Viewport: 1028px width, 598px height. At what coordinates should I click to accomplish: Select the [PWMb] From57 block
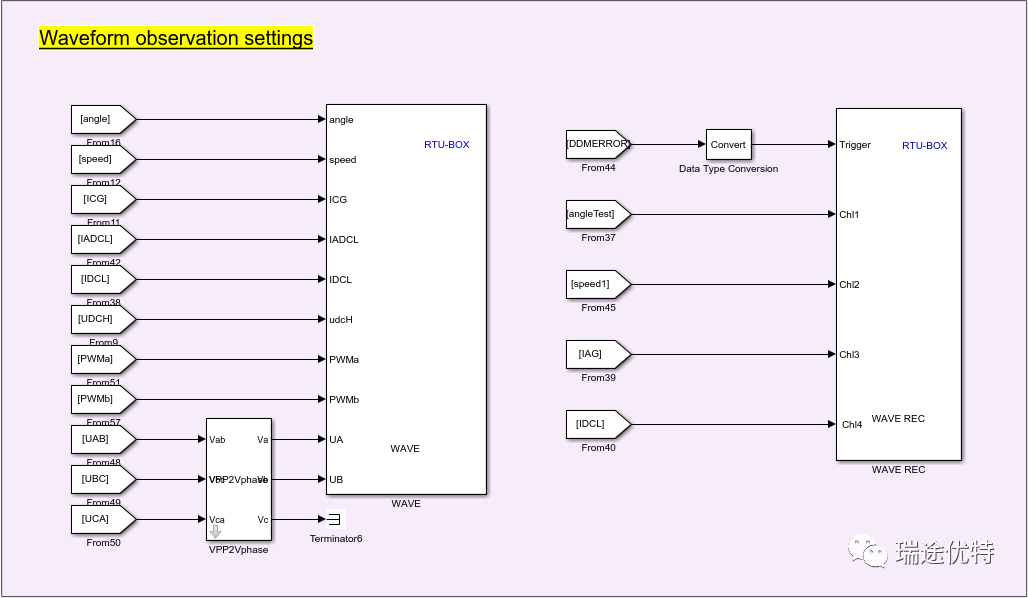tap(100, 399)
